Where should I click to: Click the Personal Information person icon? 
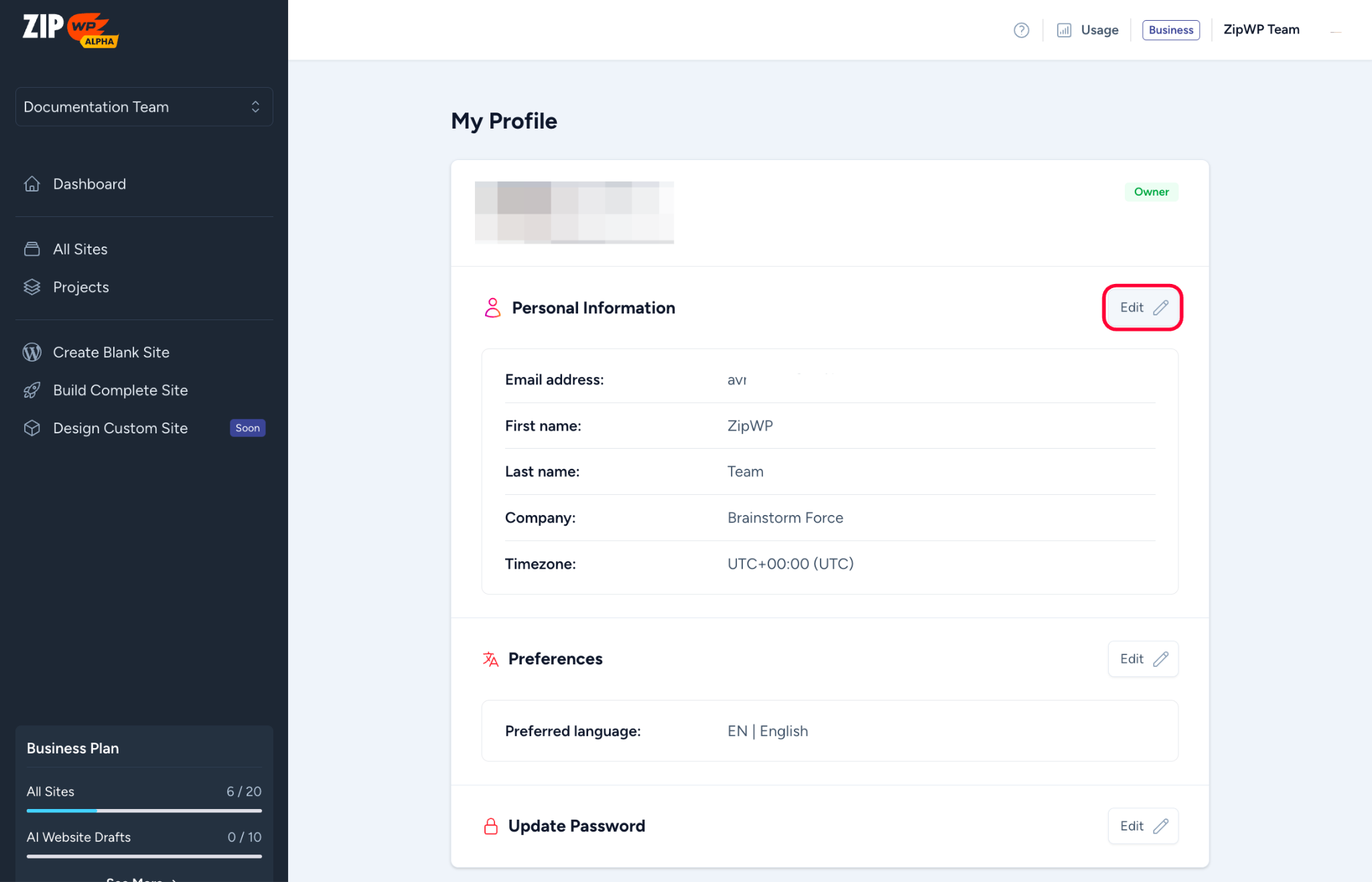point(492,307)
